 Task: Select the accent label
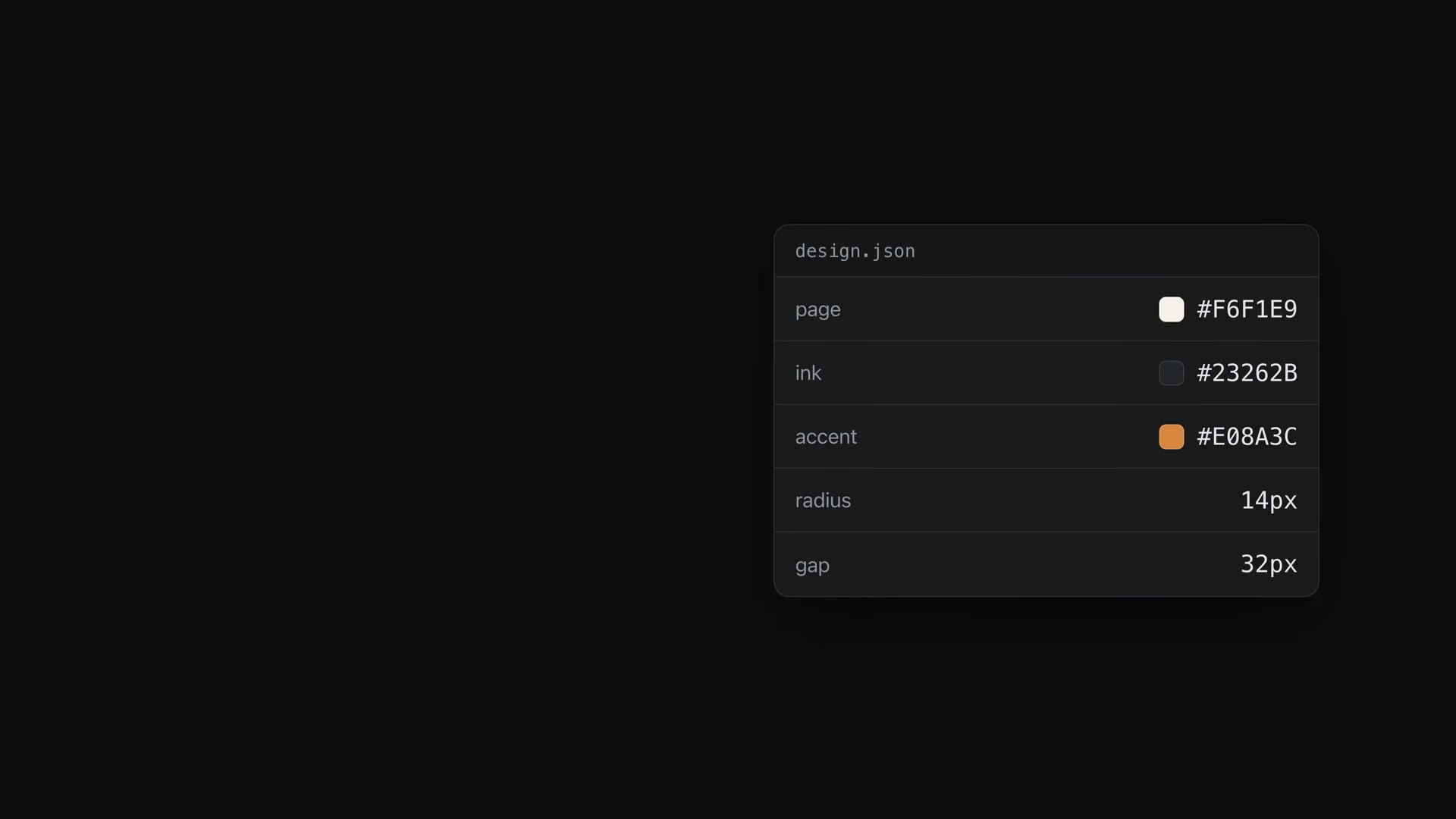pyautogui.click(x=826, y=437)
